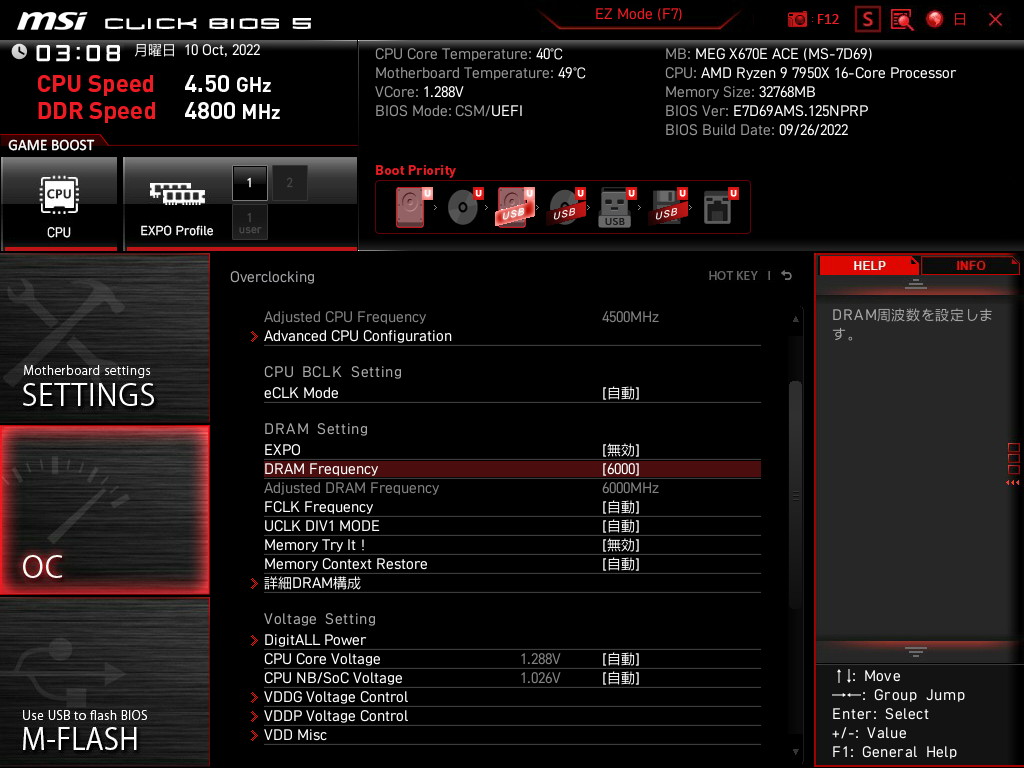Image resolution: width=1024 pixels, height=768 pixels.
Task: Open the eCLK Mode value dropdown
Action: [x=620, y=393]
